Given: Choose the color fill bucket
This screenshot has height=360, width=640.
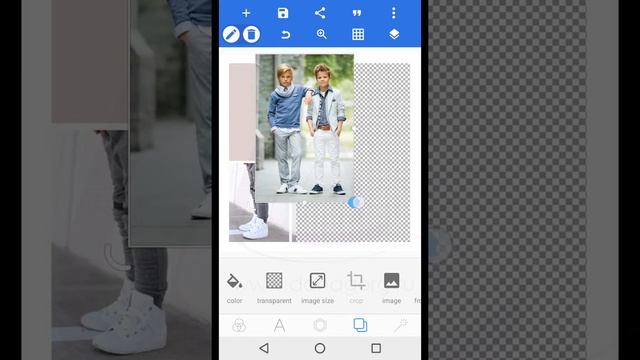Looking at the screenshot, I should (234, 287).
